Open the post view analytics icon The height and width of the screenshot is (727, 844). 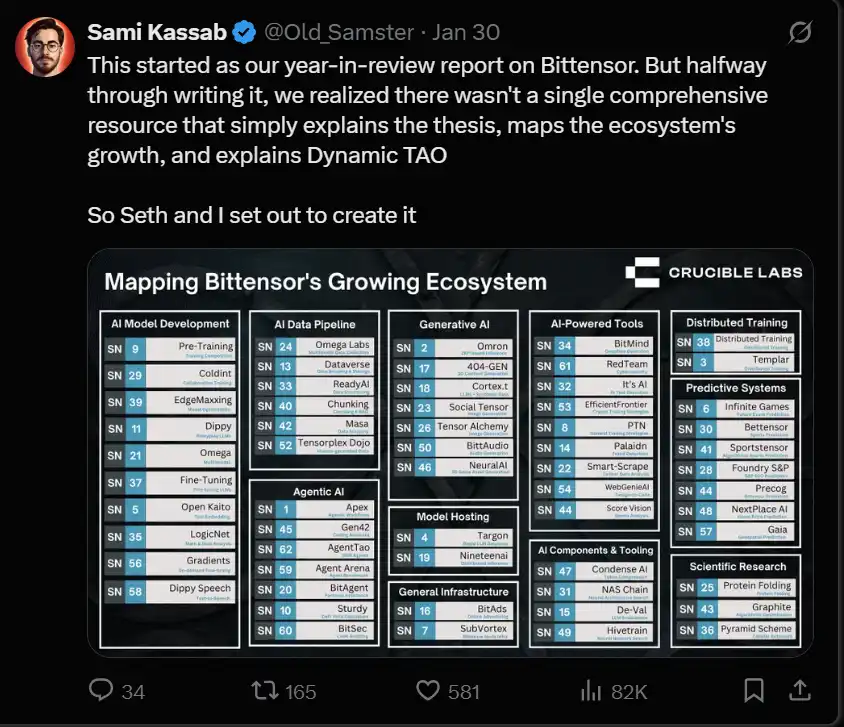(x=592, y=690)
